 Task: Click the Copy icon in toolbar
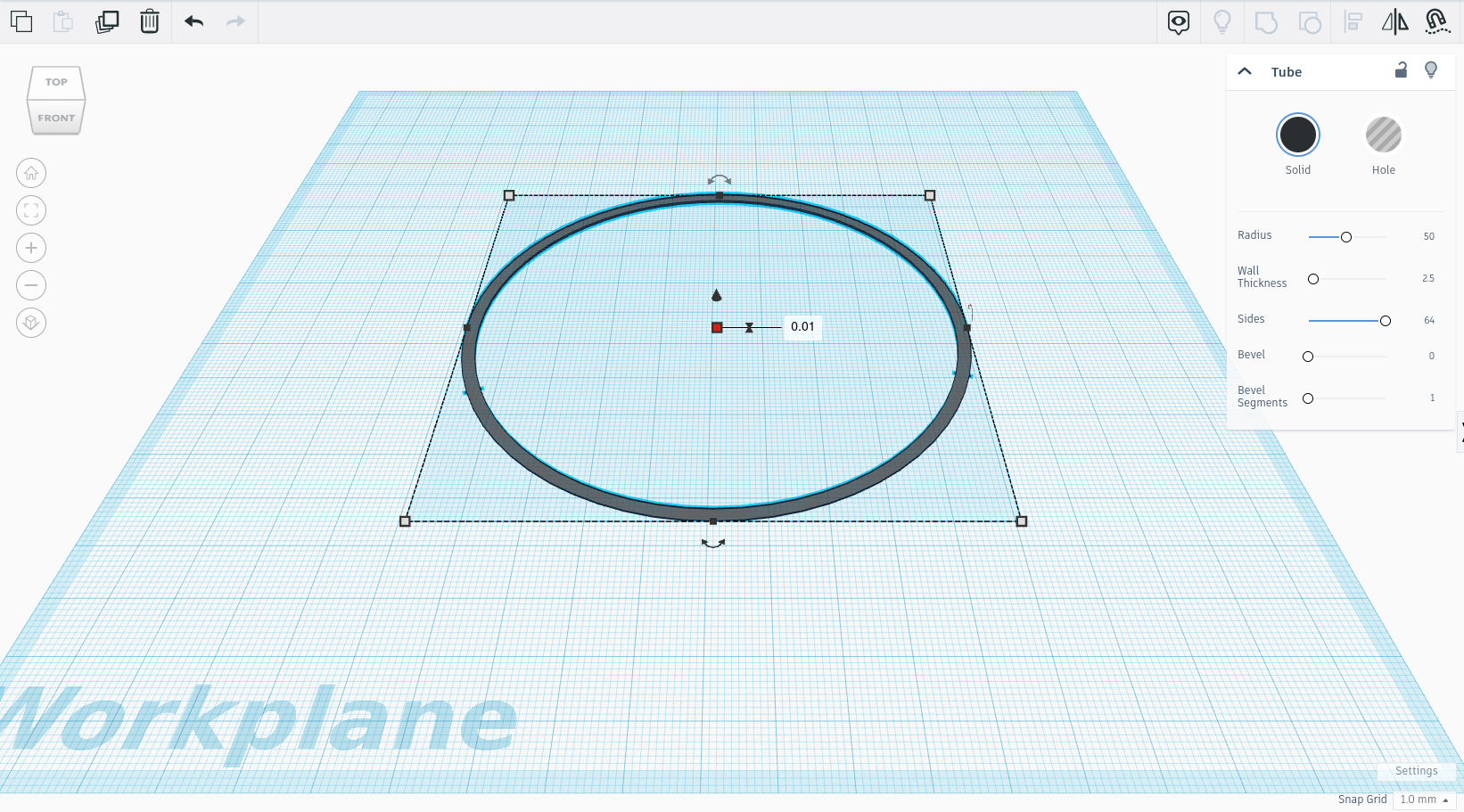coord(21,21)
